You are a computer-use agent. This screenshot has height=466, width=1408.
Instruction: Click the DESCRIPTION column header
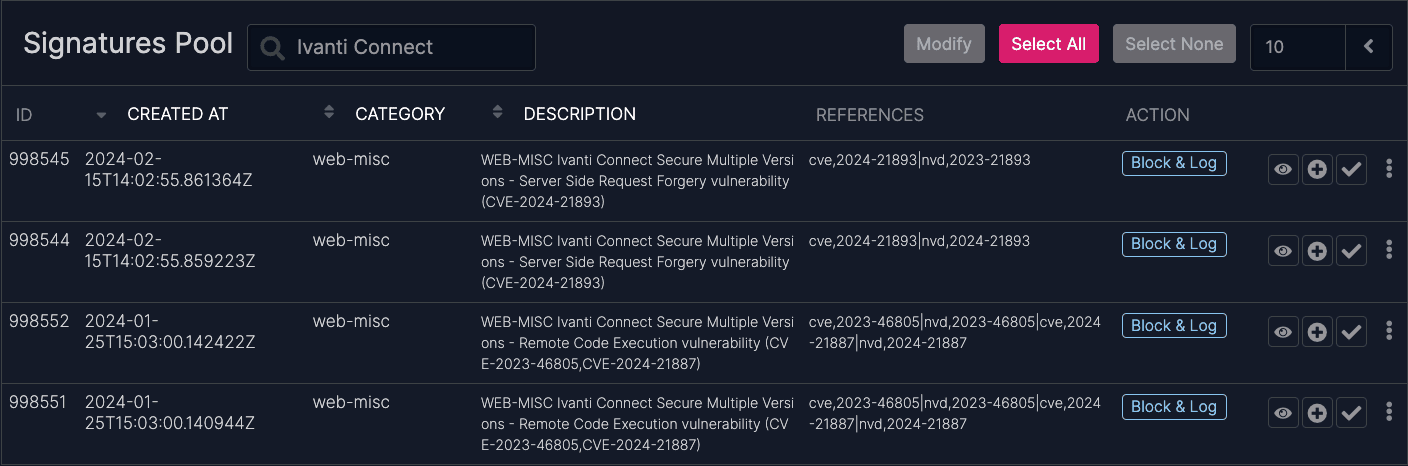point(580,114)
